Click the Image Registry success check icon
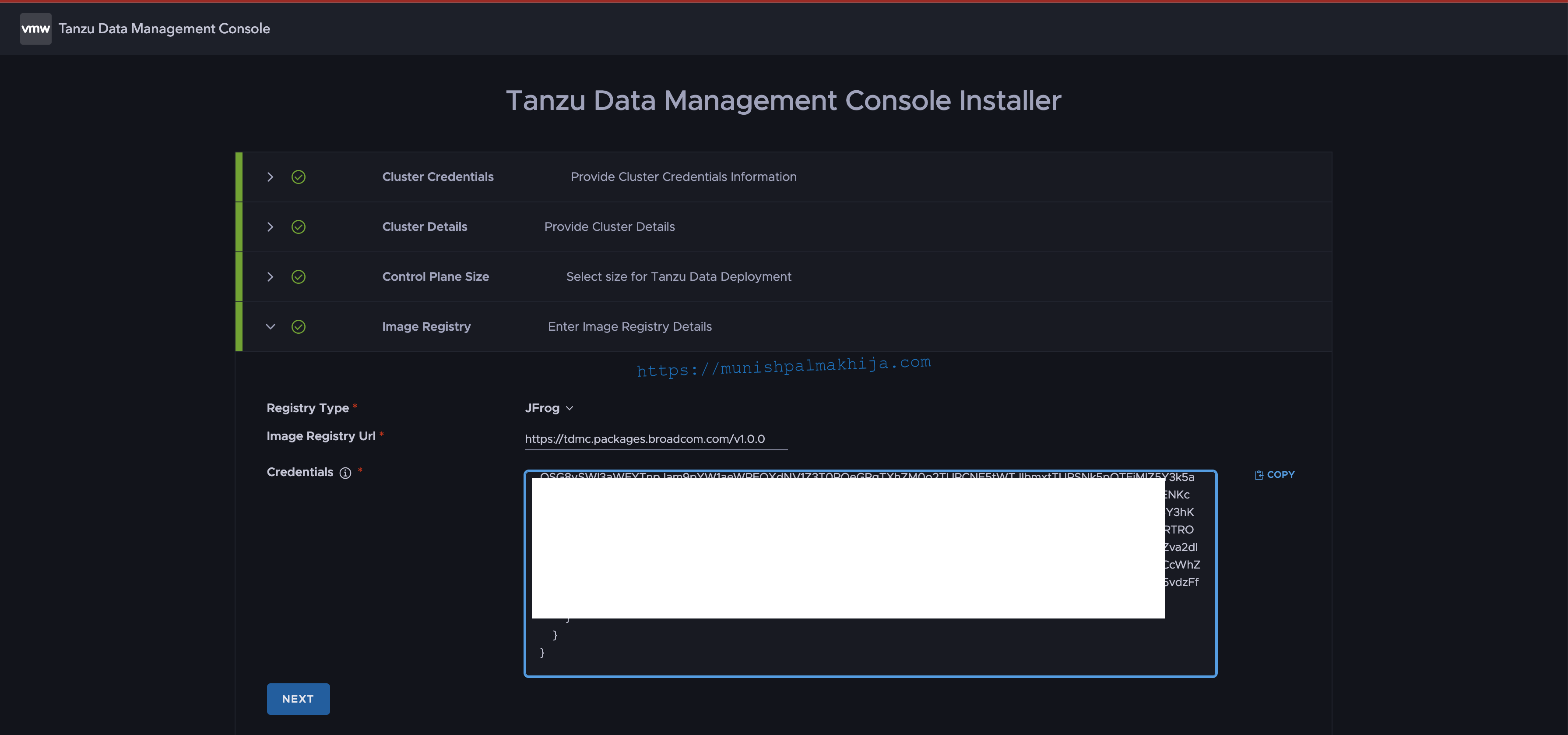This screenshot has height=735, width=1568. click(298, 327)
